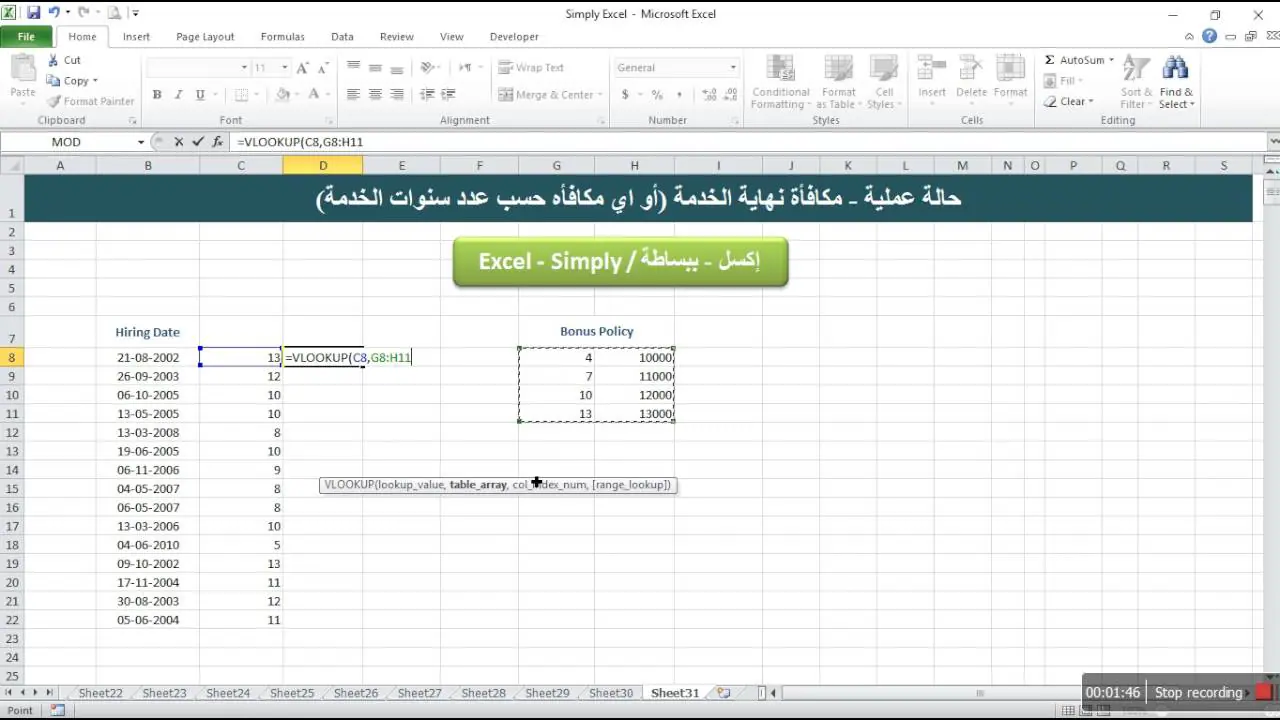Open the Copy dropdown arrow
This screenshot has height=720, width=1280.
coord(95,81)
